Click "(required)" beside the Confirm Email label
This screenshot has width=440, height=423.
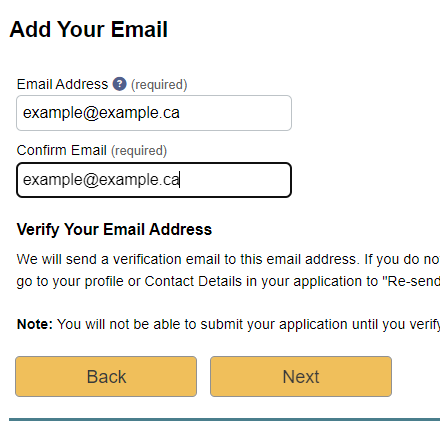pos(139,151)
